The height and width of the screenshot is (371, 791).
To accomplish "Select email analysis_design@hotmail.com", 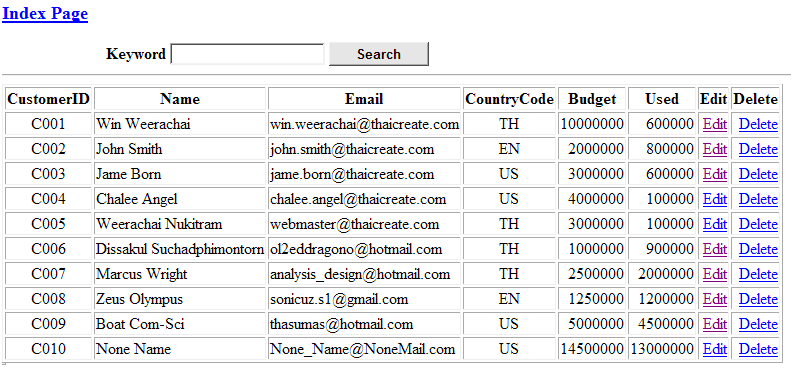I will [360, 274].
